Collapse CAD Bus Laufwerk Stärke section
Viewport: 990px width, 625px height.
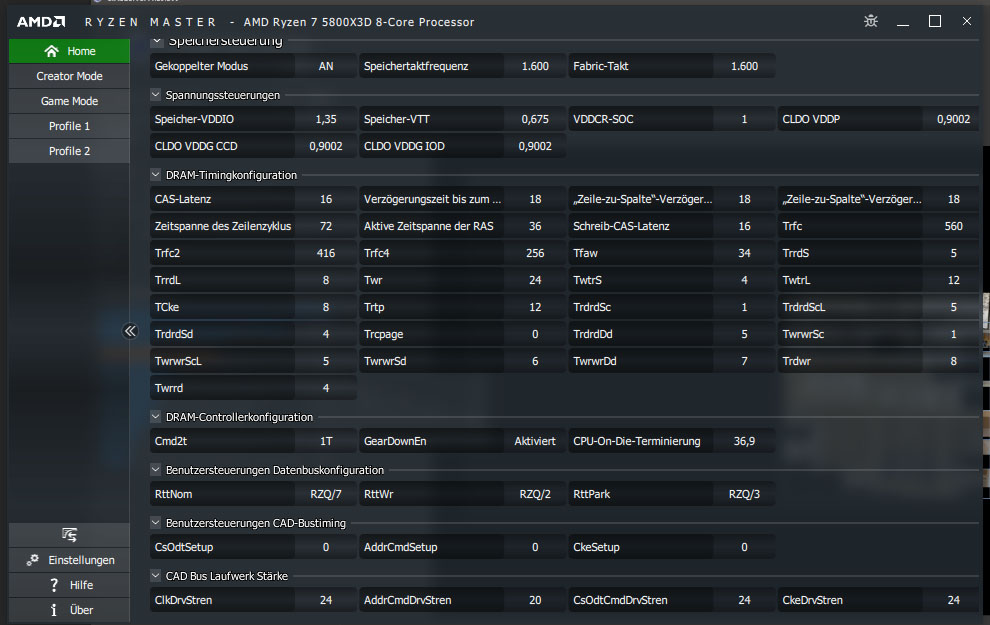coord(156,576)
